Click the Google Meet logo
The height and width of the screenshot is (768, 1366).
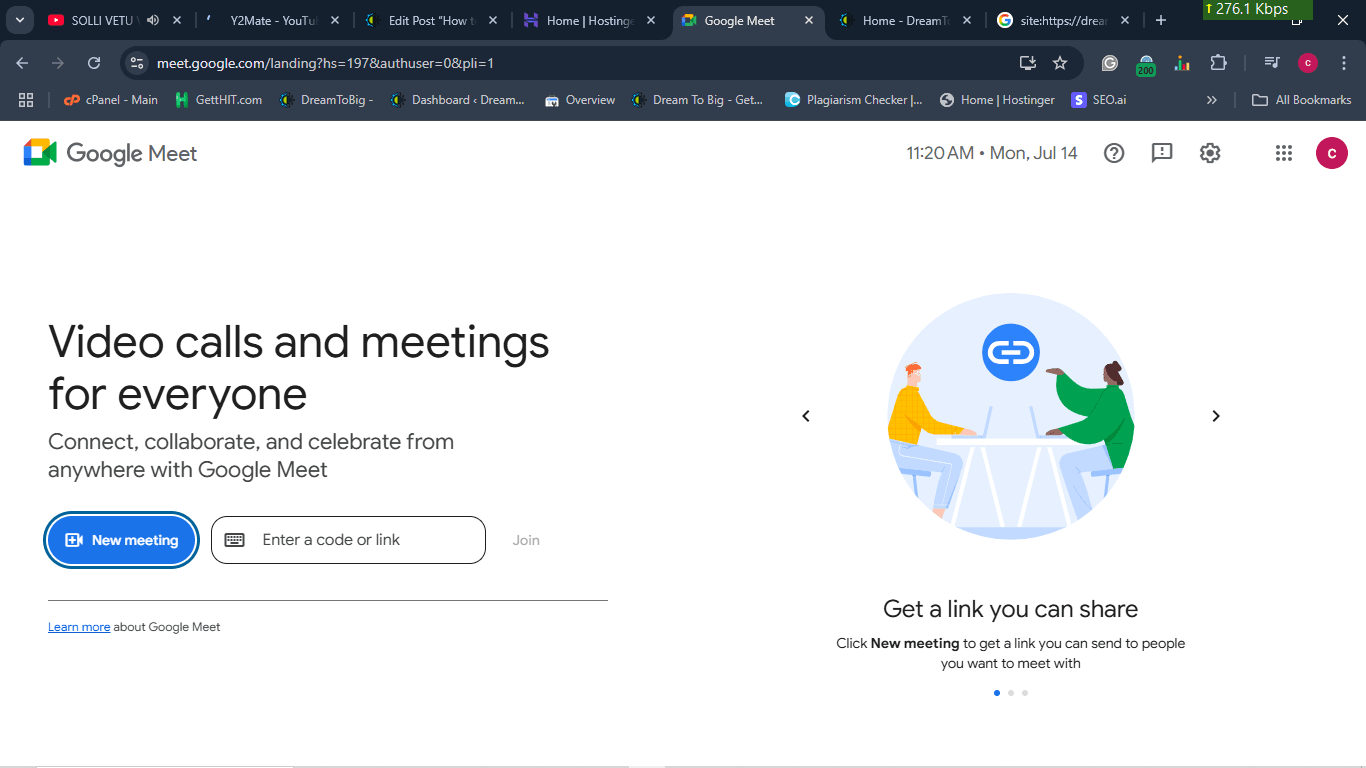pos(110,153)
